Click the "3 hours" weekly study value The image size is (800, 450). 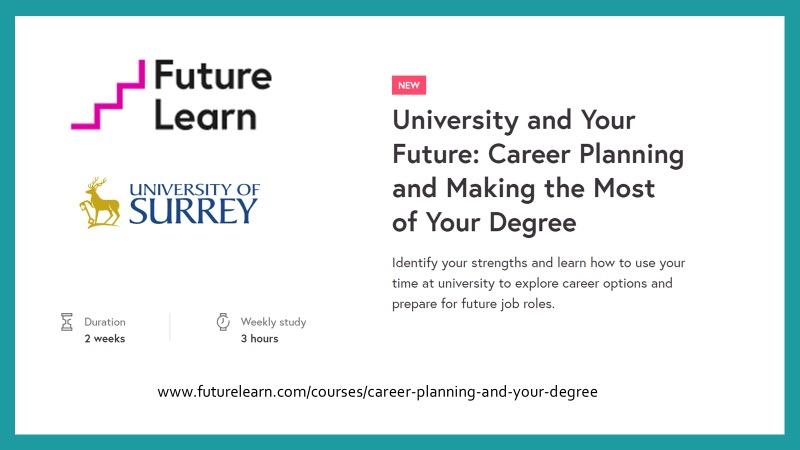(260, 338)
